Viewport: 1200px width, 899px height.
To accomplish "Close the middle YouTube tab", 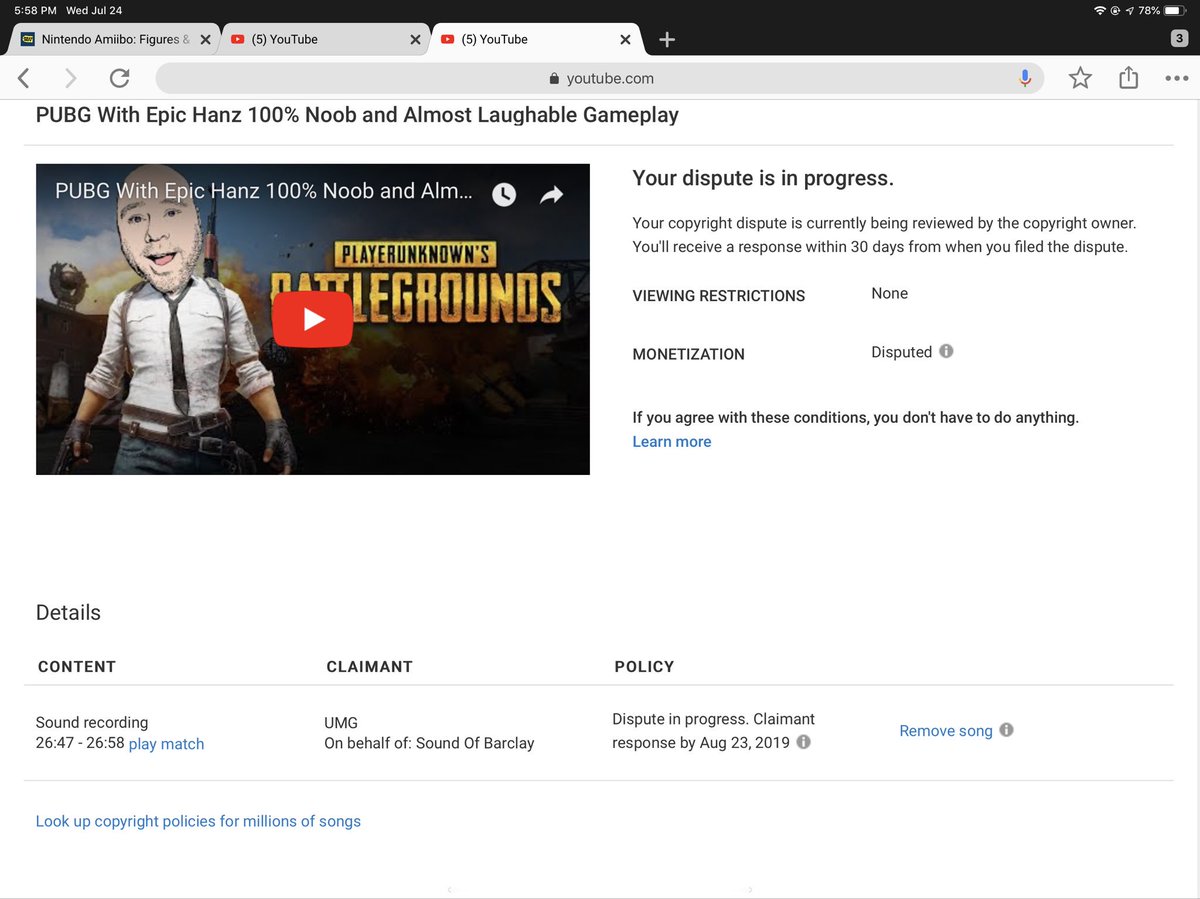I will [415, 40].
